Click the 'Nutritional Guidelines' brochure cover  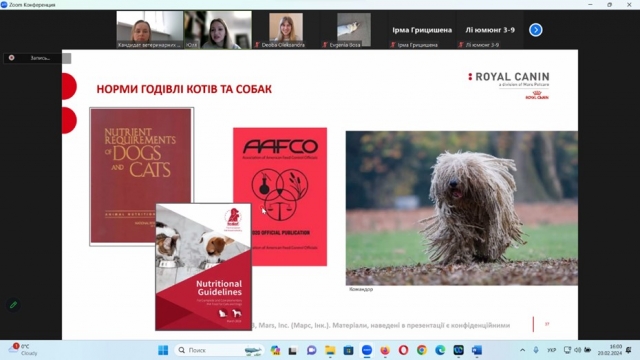tap(203, 267)
